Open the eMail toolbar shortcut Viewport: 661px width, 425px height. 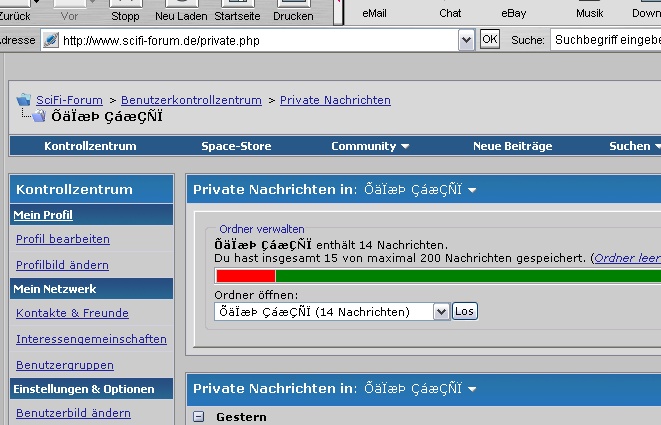point(374,13)
